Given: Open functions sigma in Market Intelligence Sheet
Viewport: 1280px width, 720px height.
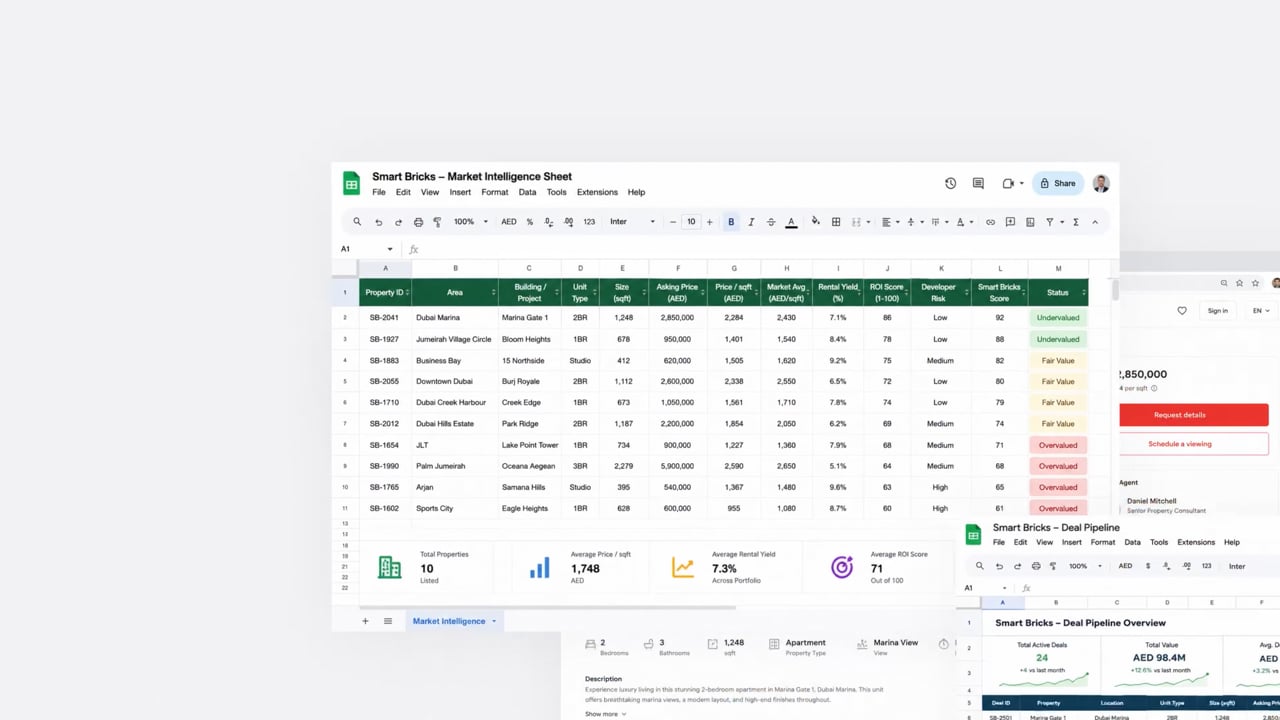Looking at the screenshot, I should coord(1076,222).
